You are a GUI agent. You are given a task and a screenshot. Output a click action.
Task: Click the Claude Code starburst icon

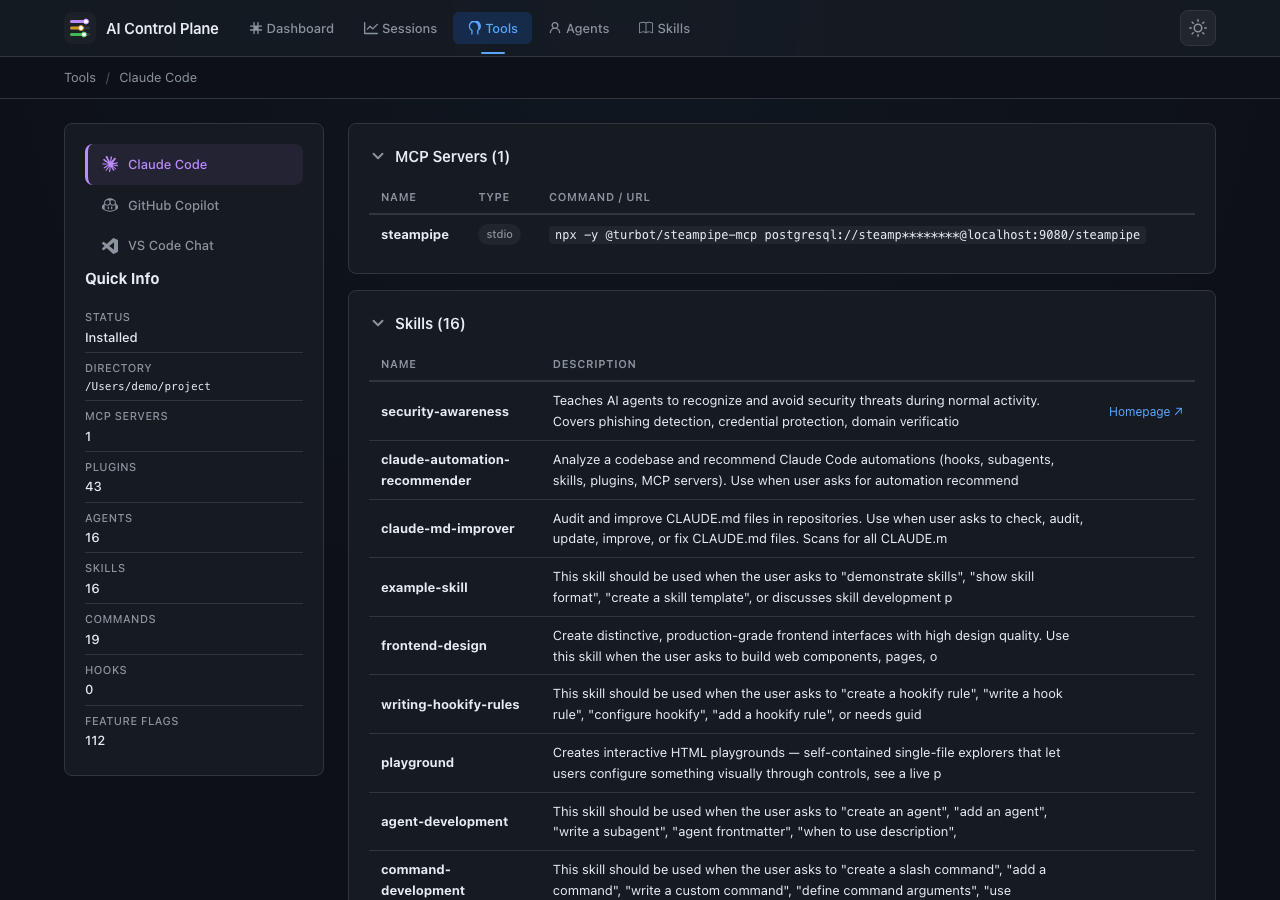pyautogui.click(x=110, y=164)
